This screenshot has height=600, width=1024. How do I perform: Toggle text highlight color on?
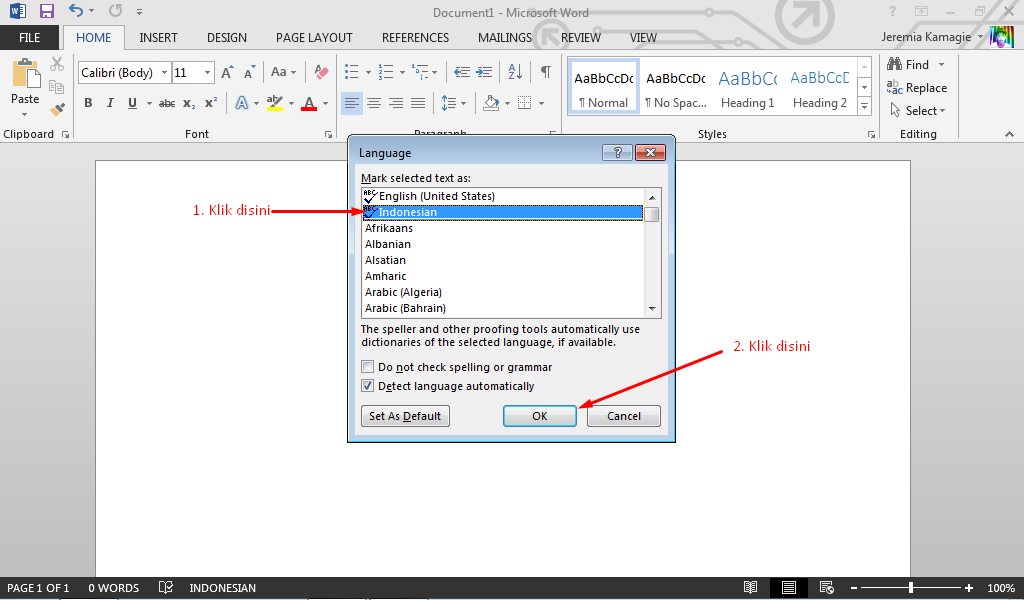point(277,103)
